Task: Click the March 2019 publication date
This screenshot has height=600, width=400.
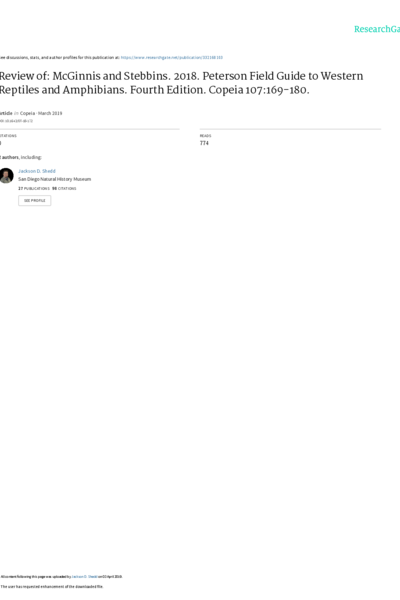Action: [x=50, y=113]
